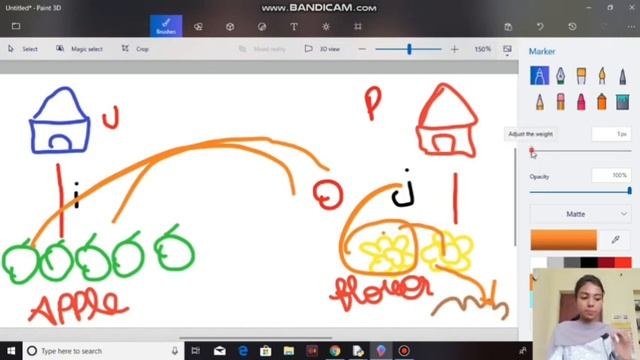Click the zoom slider handle
Screen dimensions: 640x360
[x=409, y=49]
